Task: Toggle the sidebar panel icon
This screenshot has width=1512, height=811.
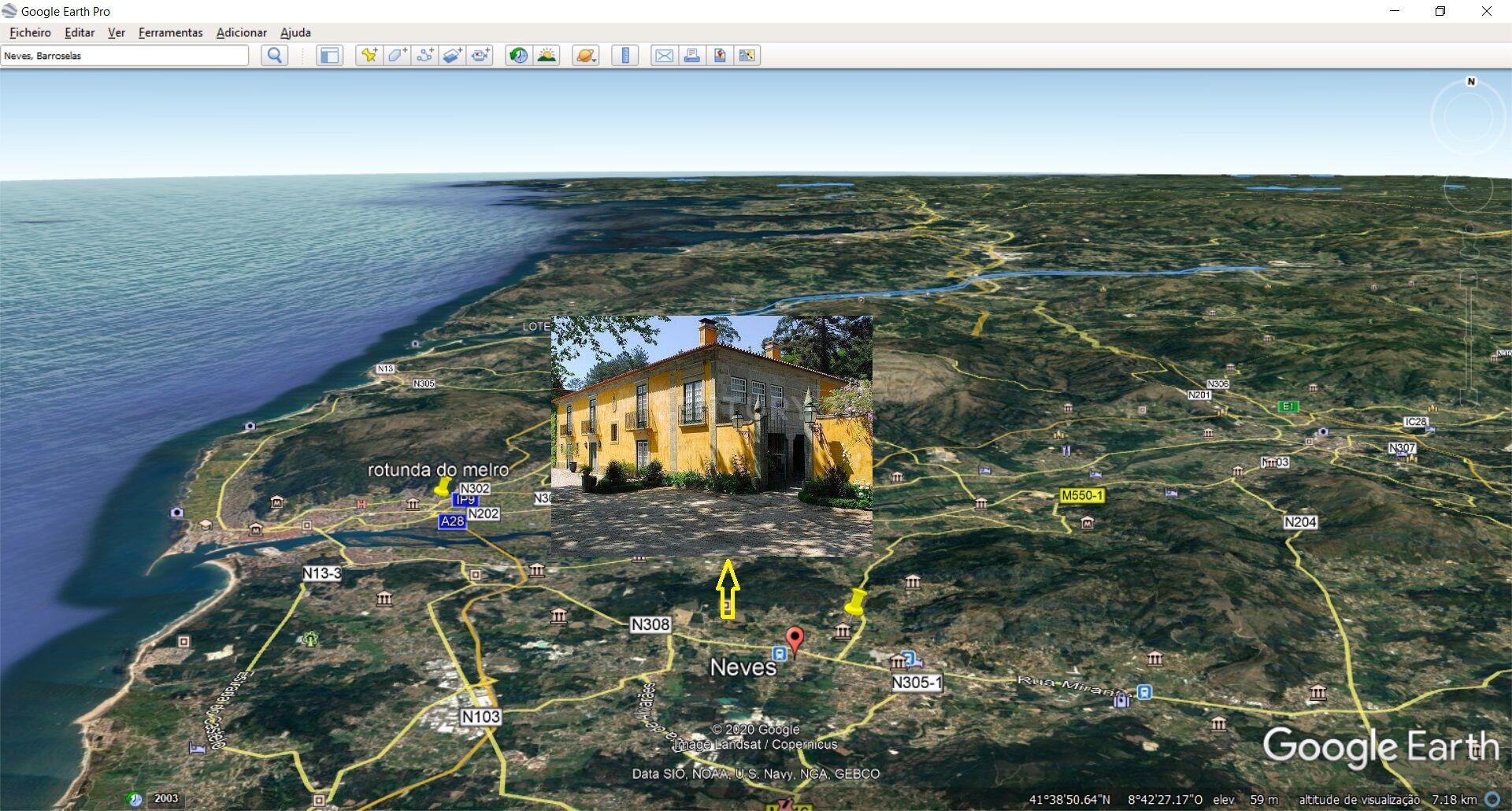Action: tap(329, 55)
